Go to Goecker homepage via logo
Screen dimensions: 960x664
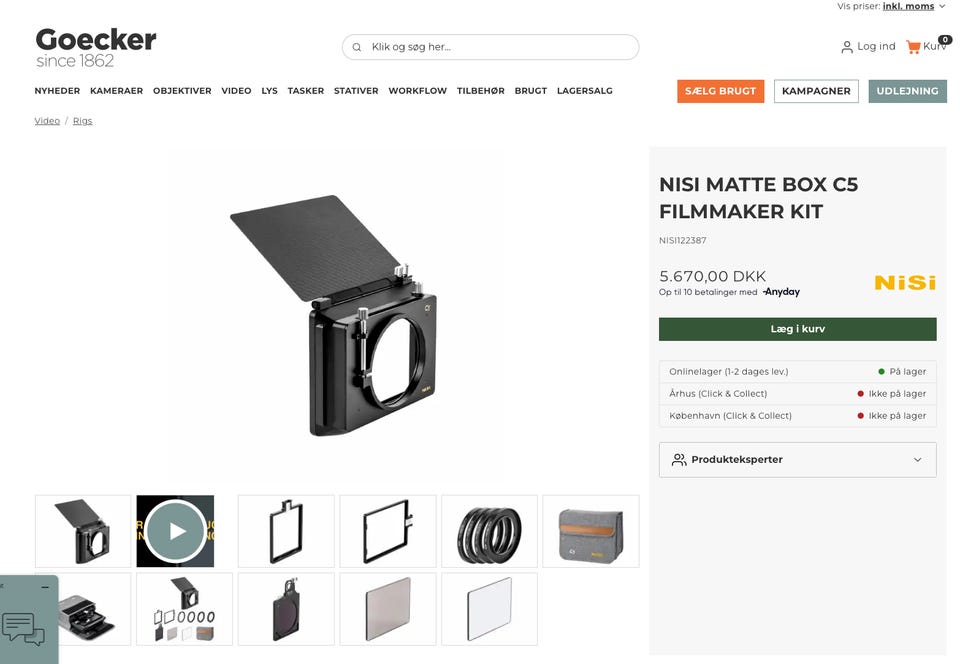[96, 48]
